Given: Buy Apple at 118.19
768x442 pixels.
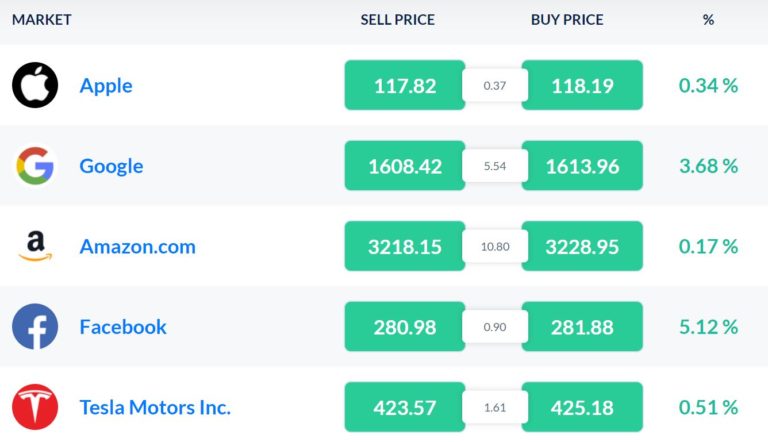Looking at the screenshot, I should pos(582,85).
